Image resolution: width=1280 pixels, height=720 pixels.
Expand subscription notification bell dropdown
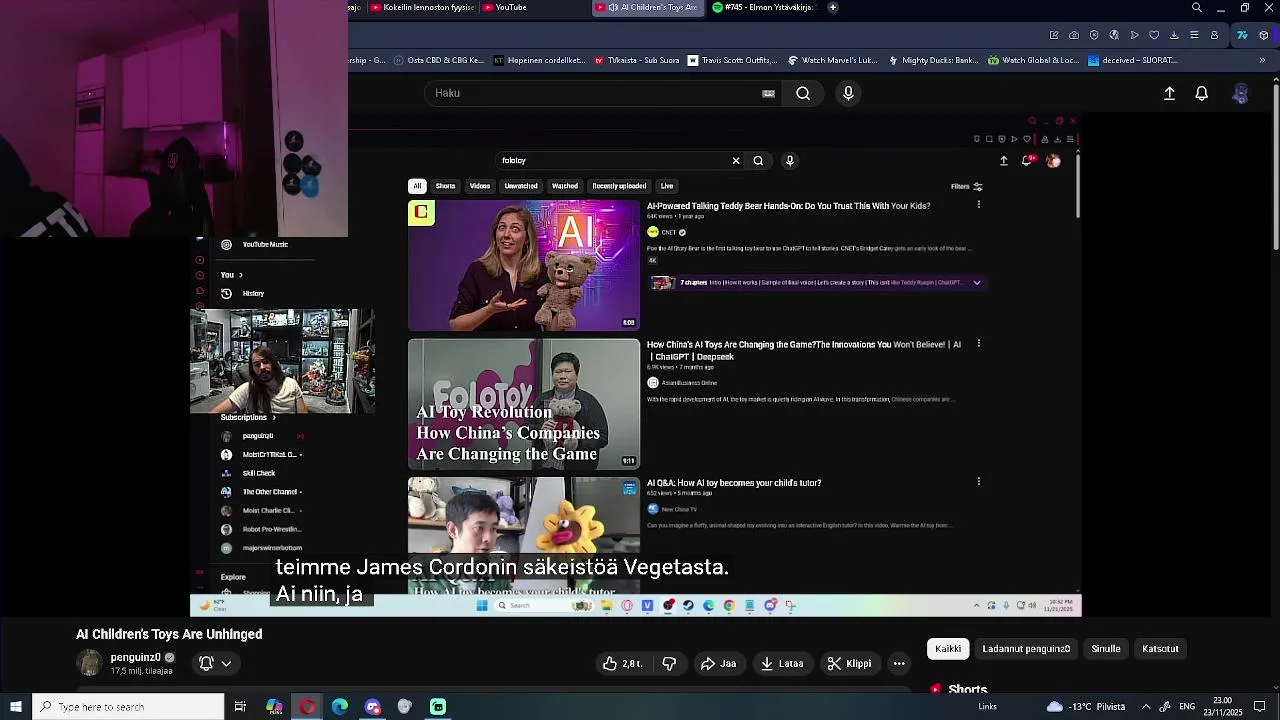pyautogui.click(x=215, y=663)
